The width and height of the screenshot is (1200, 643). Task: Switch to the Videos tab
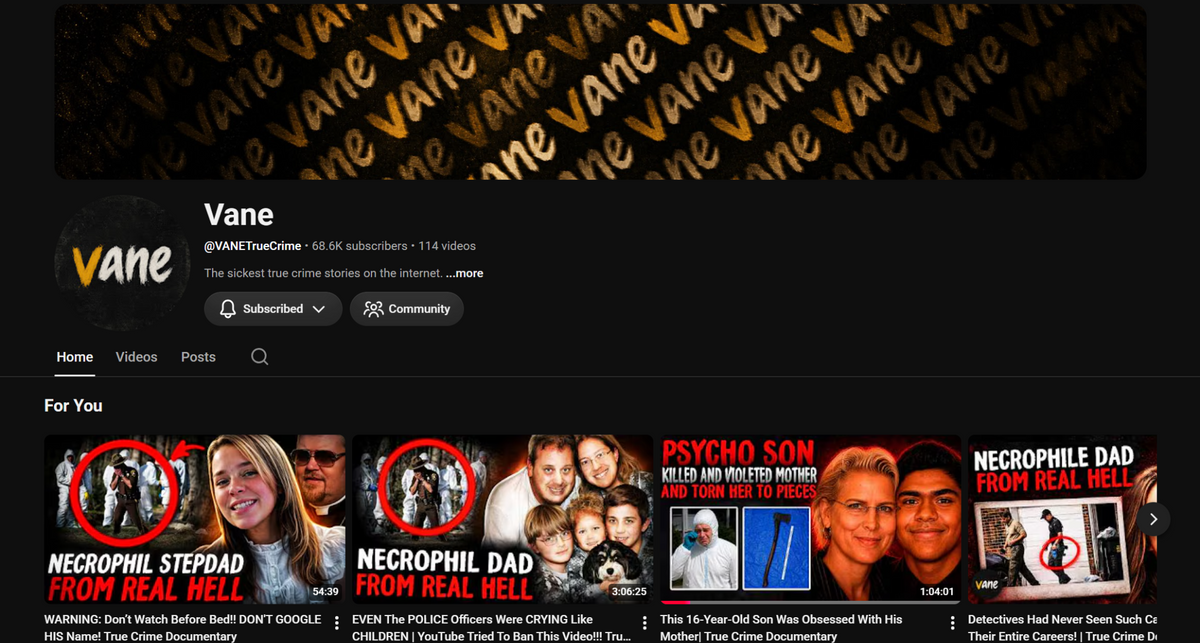(136, 357)
